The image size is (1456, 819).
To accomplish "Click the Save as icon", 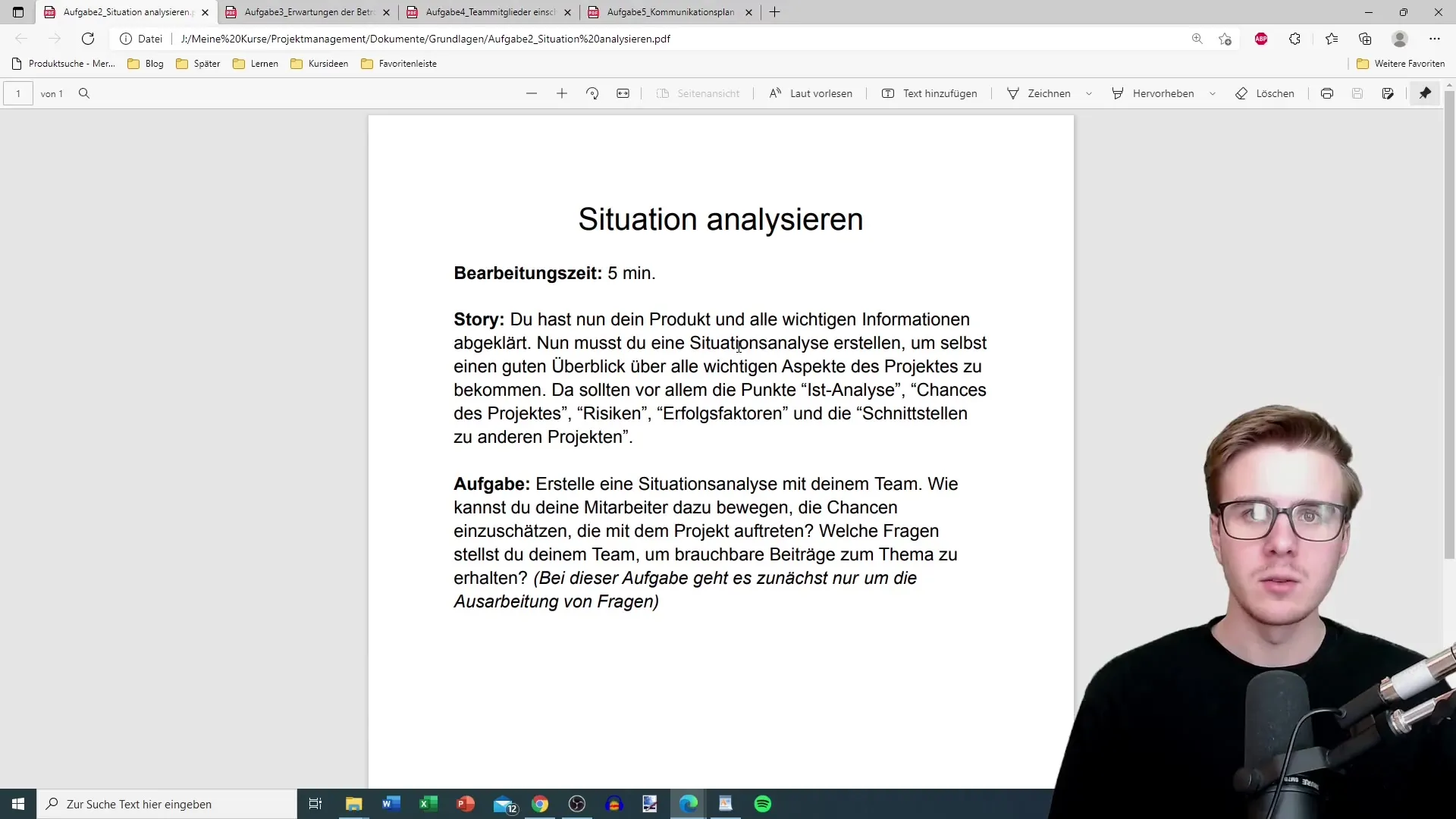I will (x=1388, y=93).
